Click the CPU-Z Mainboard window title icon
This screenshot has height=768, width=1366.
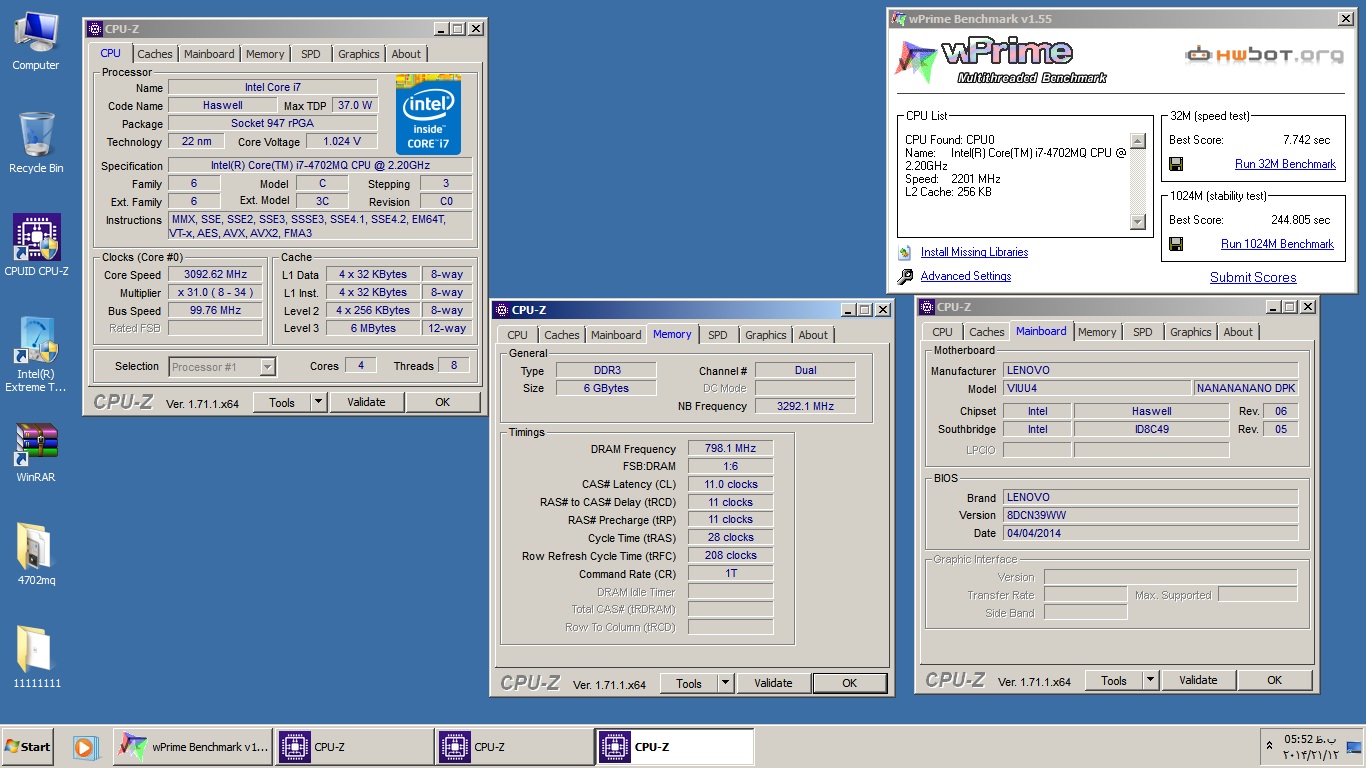coord(928,307)
